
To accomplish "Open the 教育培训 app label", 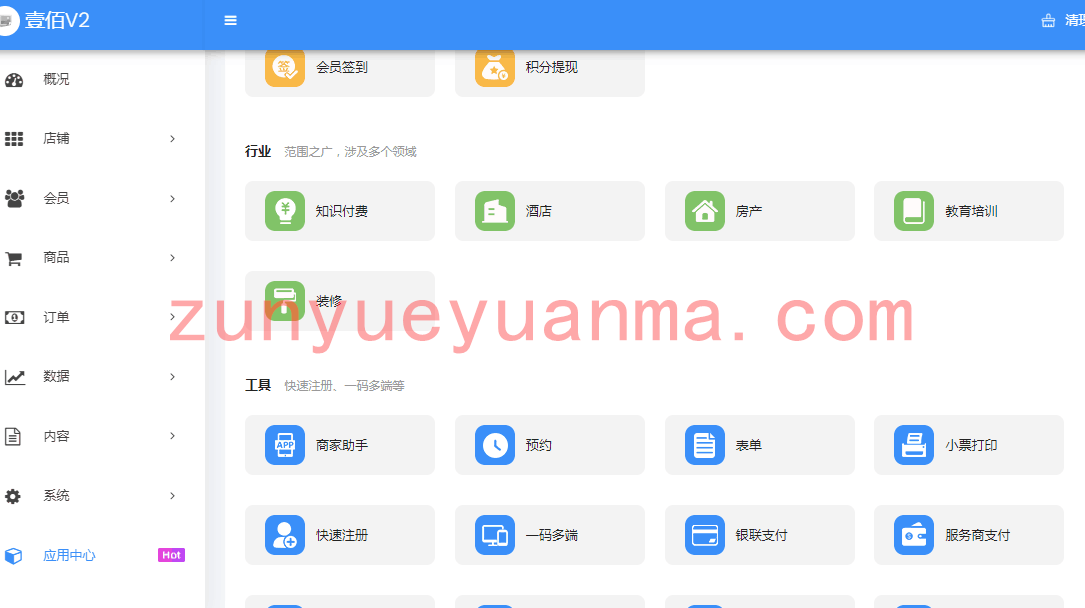I will point(972,211).
